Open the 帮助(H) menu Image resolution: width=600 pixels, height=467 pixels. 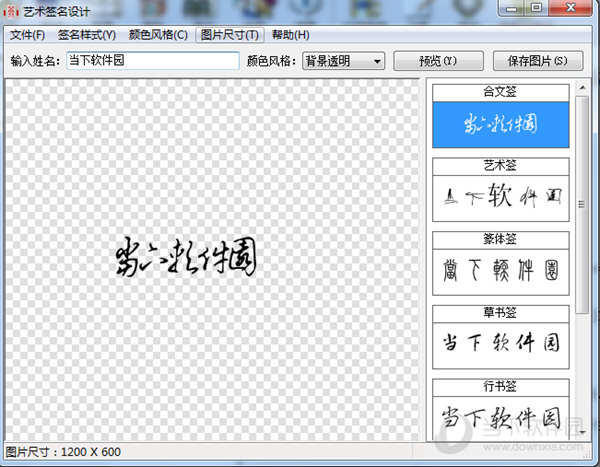[x=291, y=35]
